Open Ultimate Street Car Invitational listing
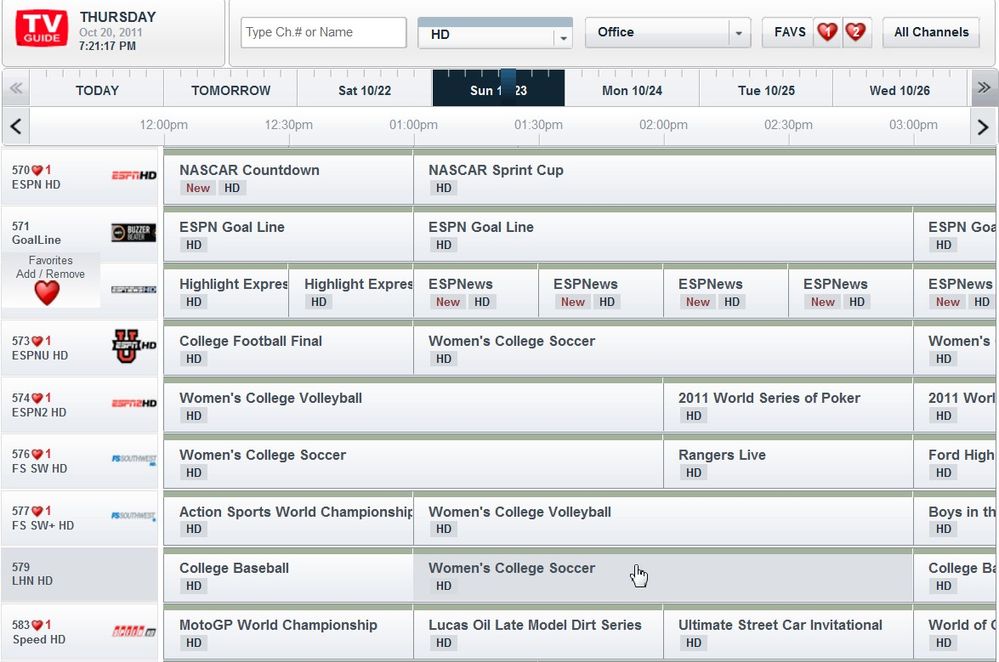Viewport: 999px width, 662px height. tap(788, 634)
